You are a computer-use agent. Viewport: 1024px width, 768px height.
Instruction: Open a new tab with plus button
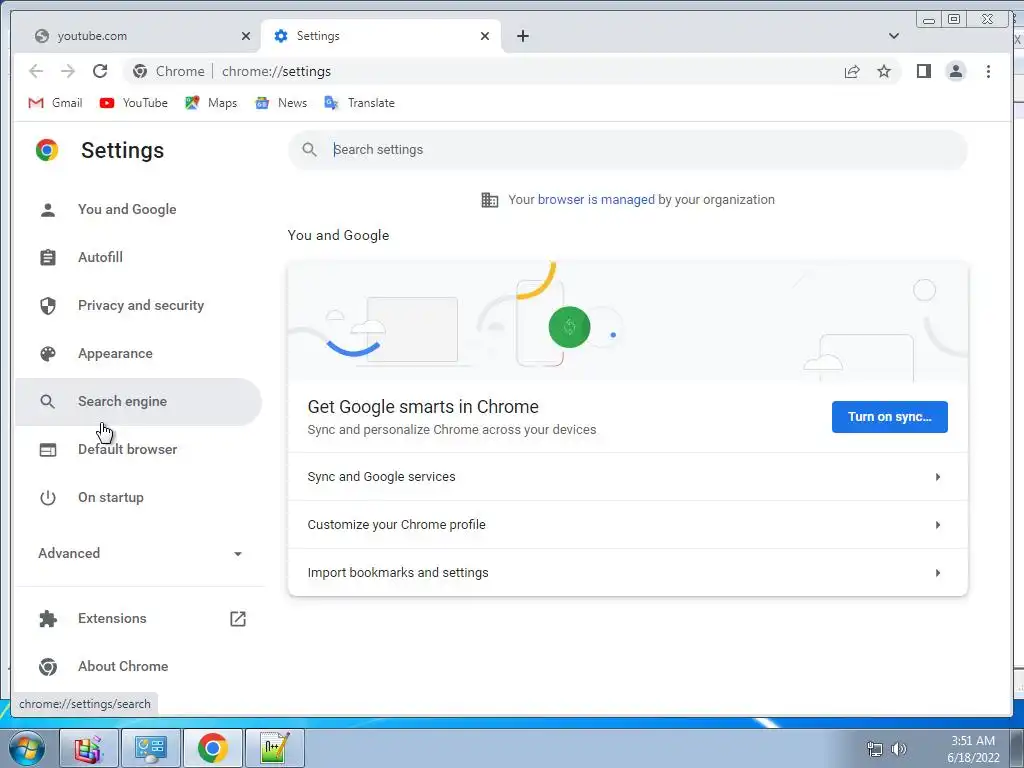pyautogui.click(x=522, y=36)
